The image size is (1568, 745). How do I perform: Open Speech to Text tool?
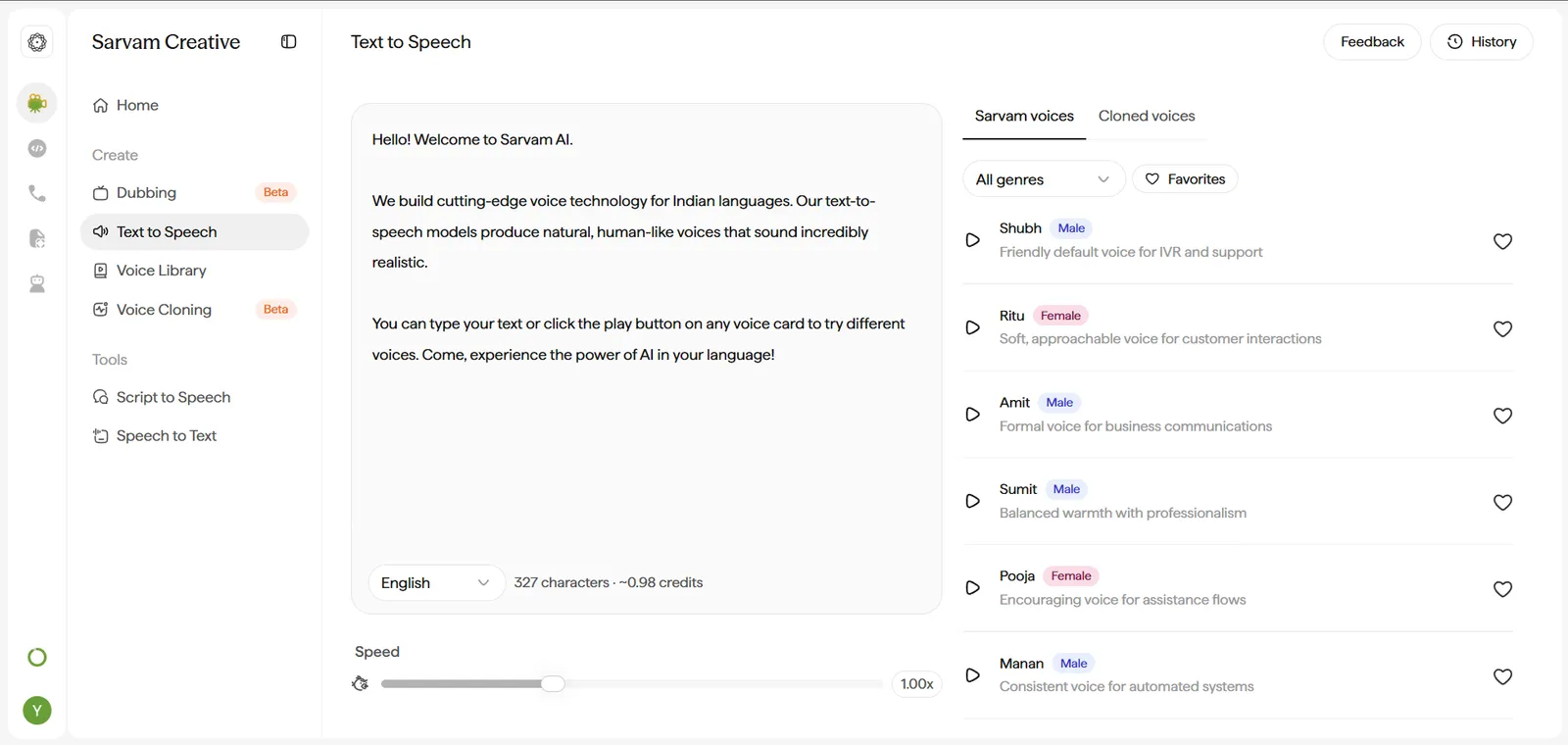(194, 436)
